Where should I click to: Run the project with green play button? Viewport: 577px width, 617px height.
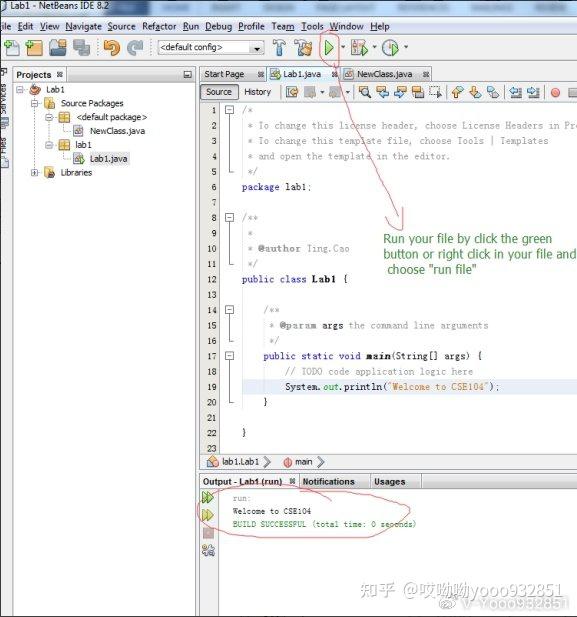[x=329, y=48]
